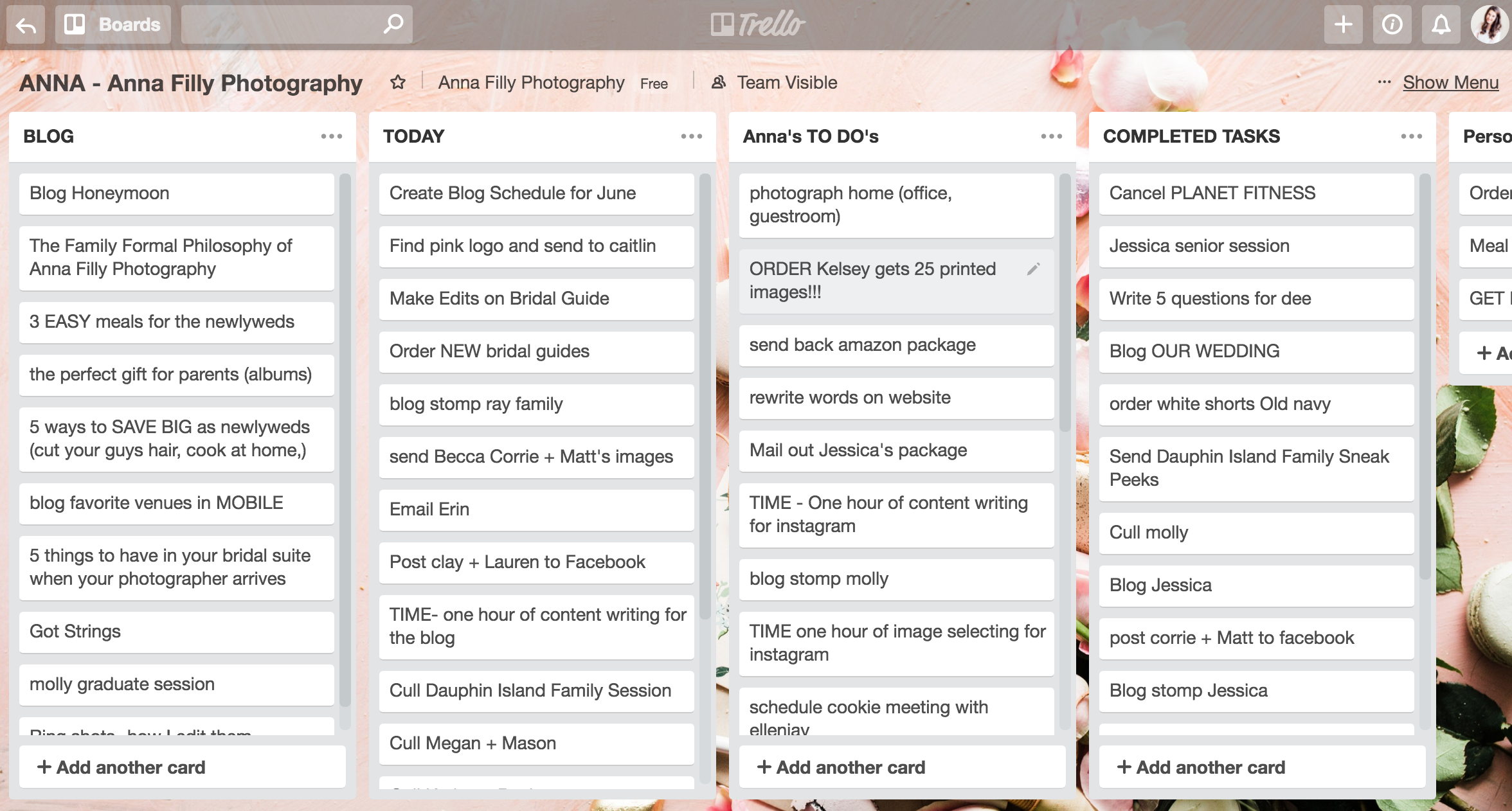Add another card to Anna's TO DO's
The image size is (1512, 811).
point(903,767)
